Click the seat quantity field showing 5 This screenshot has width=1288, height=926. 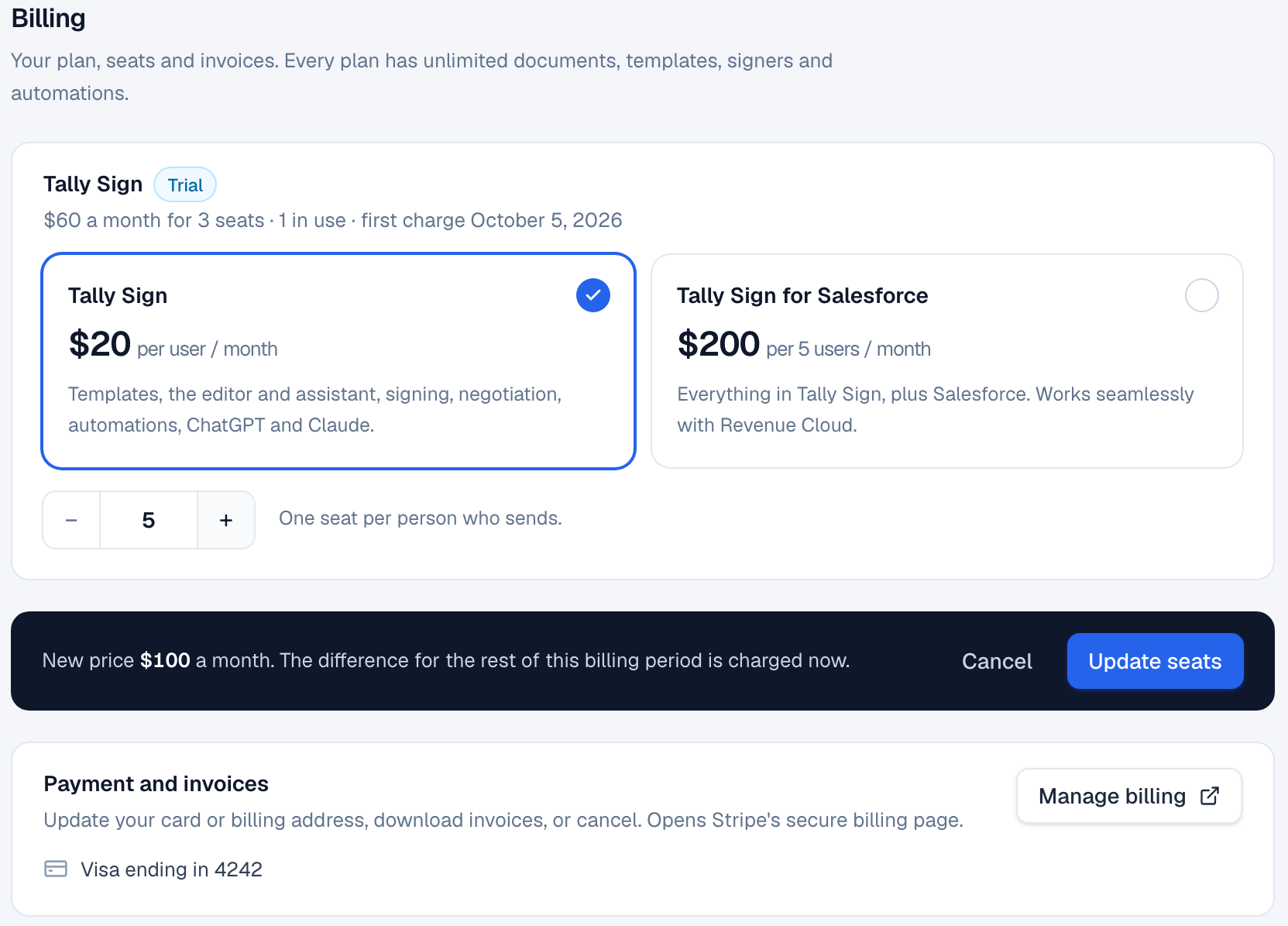coord(149,520)
